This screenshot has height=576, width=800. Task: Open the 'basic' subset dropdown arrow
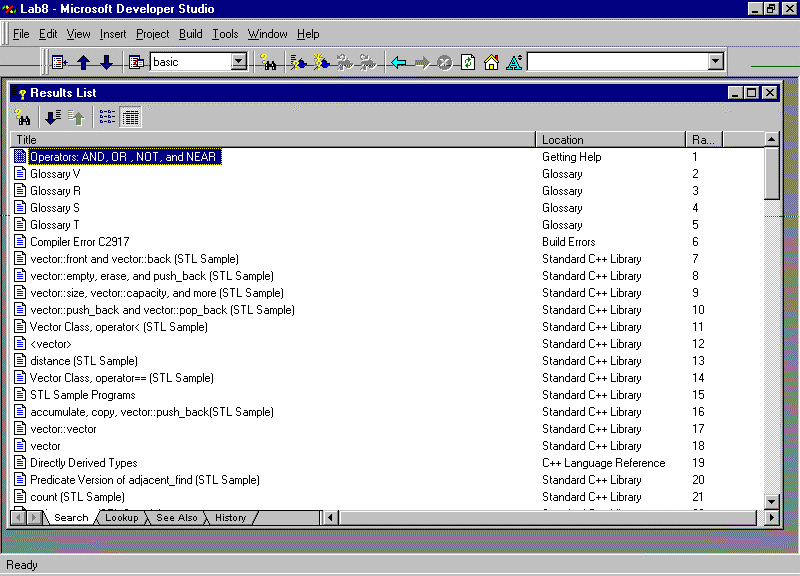pyautogui.click(x=239, y=62)
